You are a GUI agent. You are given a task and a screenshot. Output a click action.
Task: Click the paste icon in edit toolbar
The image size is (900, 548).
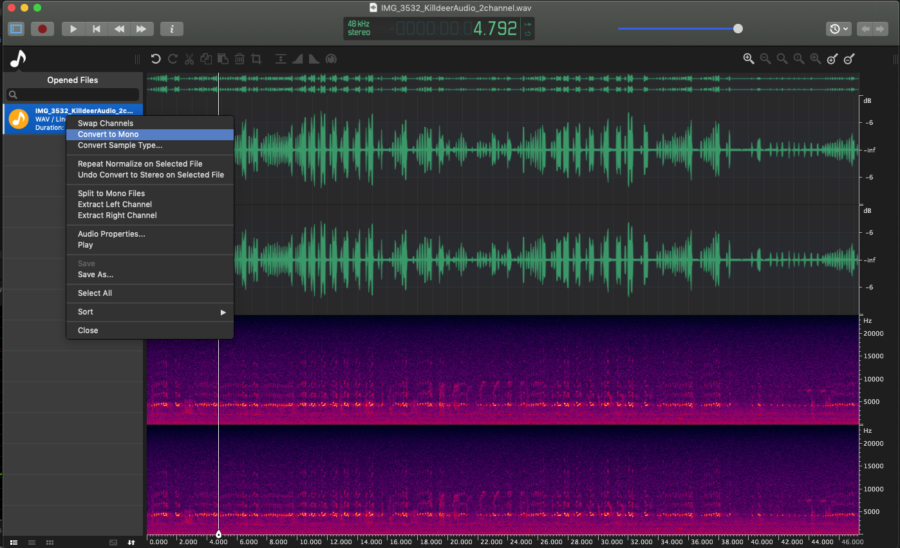point(223,59)
